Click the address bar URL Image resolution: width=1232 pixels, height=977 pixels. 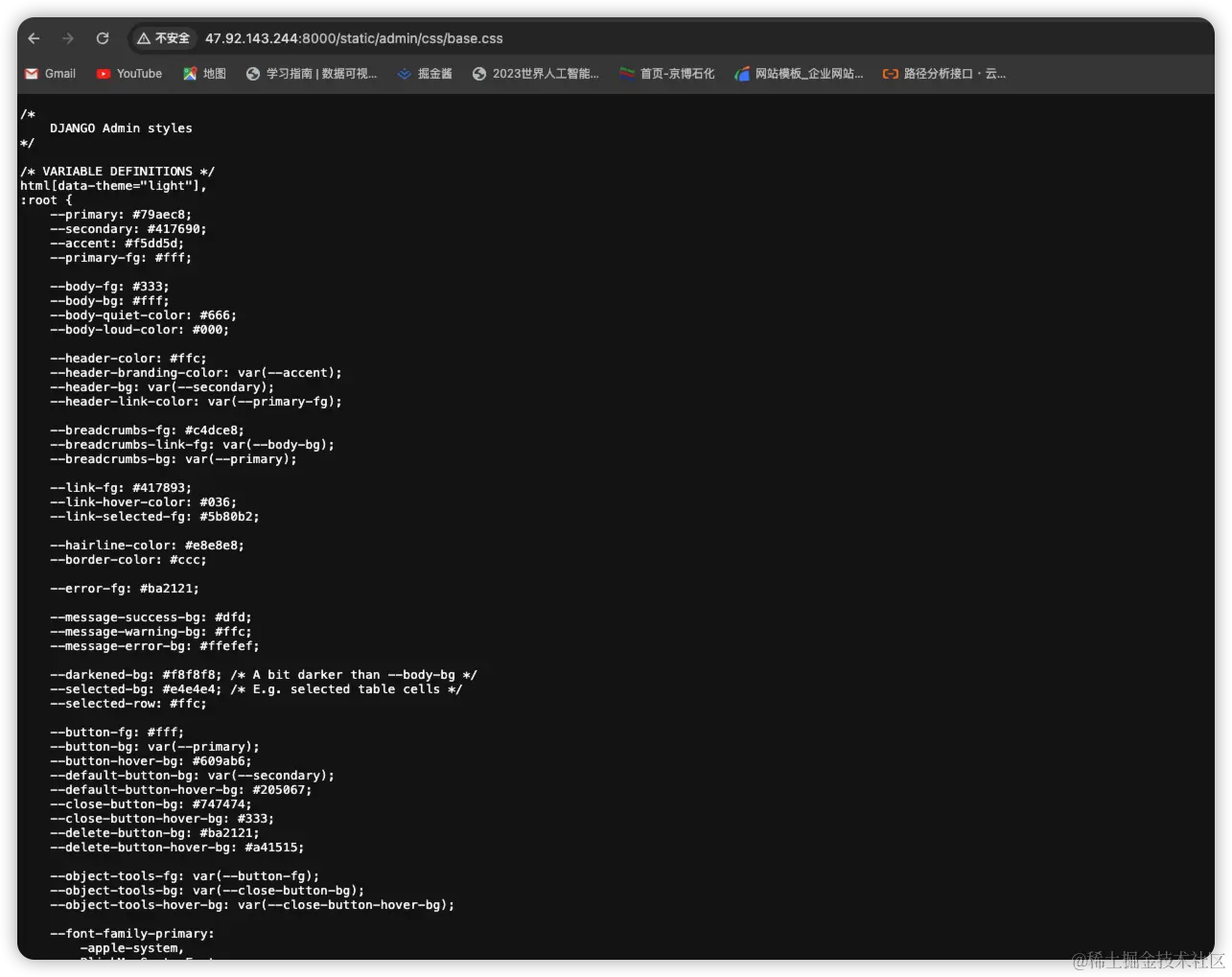(x=354, y=38)
